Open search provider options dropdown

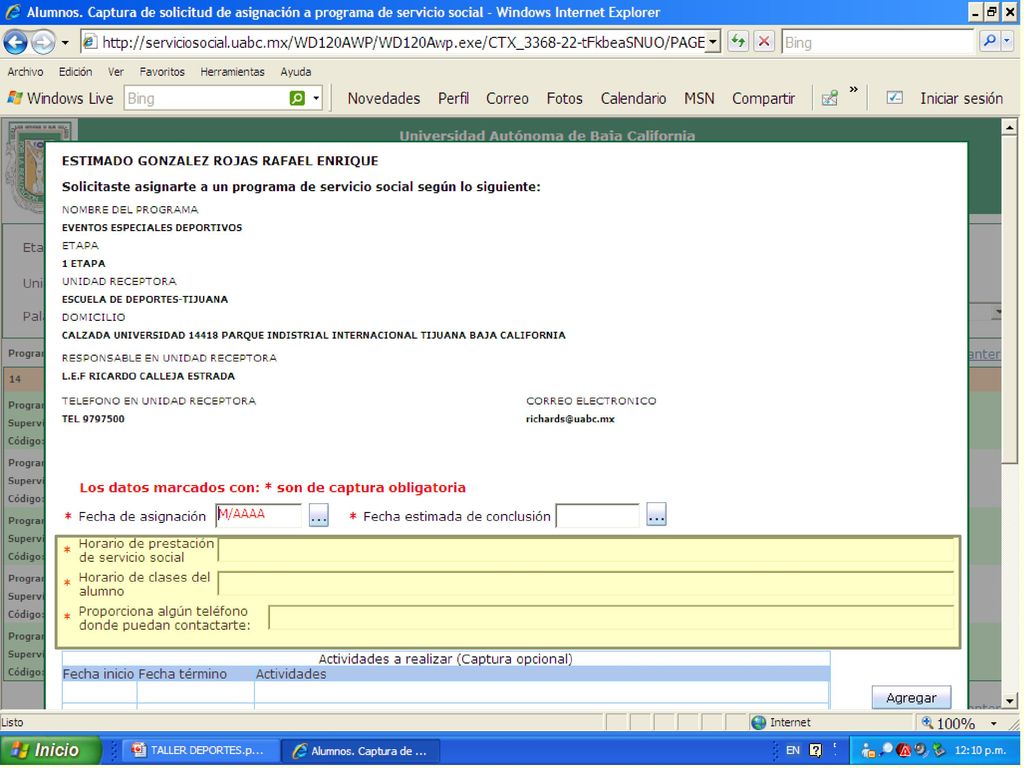click(x=1007, y=42)
